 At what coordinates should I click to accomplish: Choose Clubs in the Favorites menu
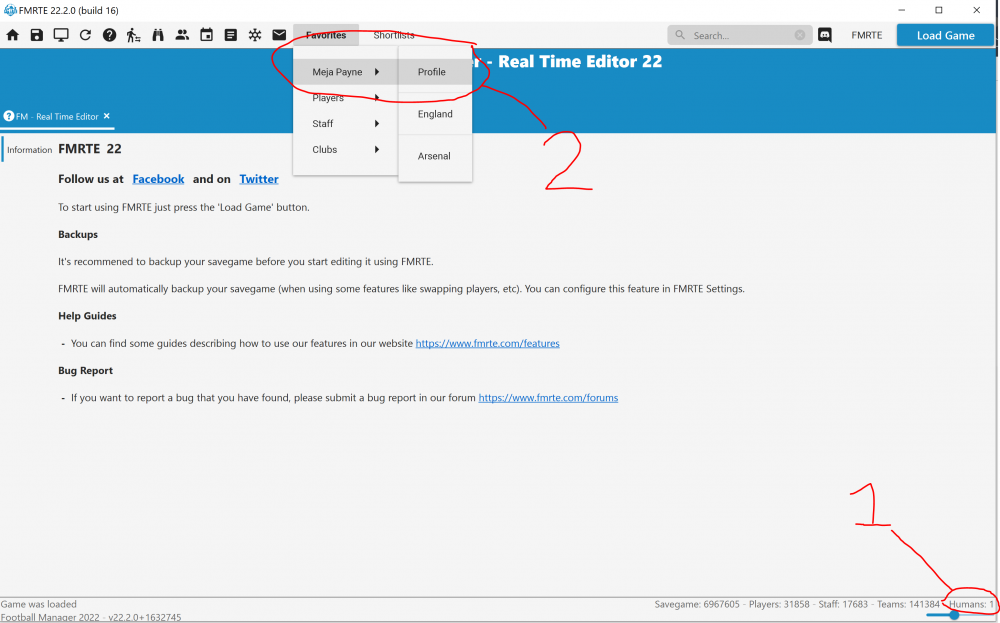(346, 149)
